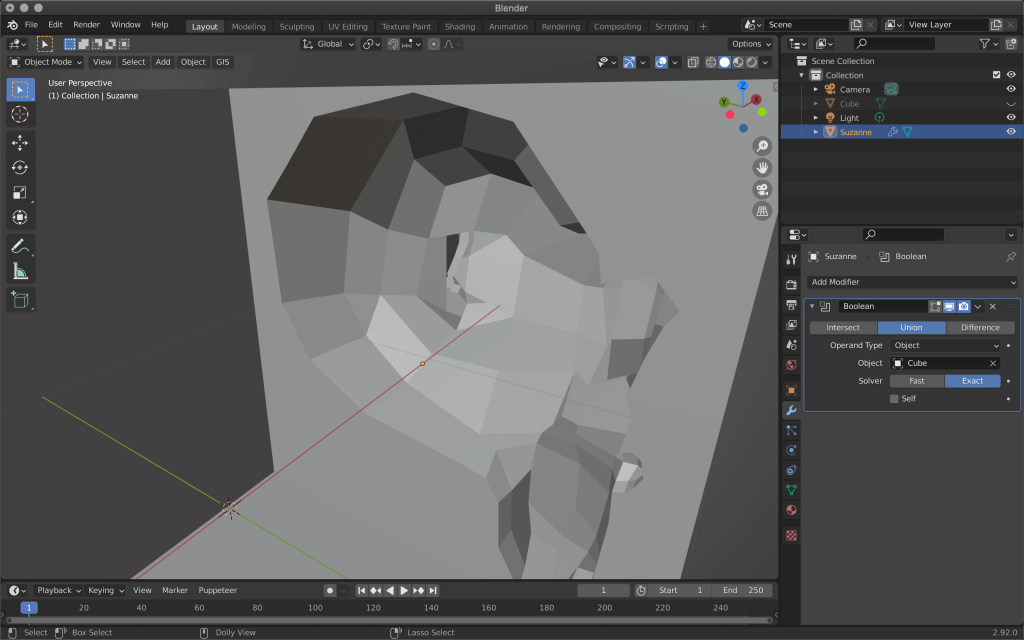Click the current frame field in the timeline
This screenshot has height=640, width=1024.
point(604,590)
